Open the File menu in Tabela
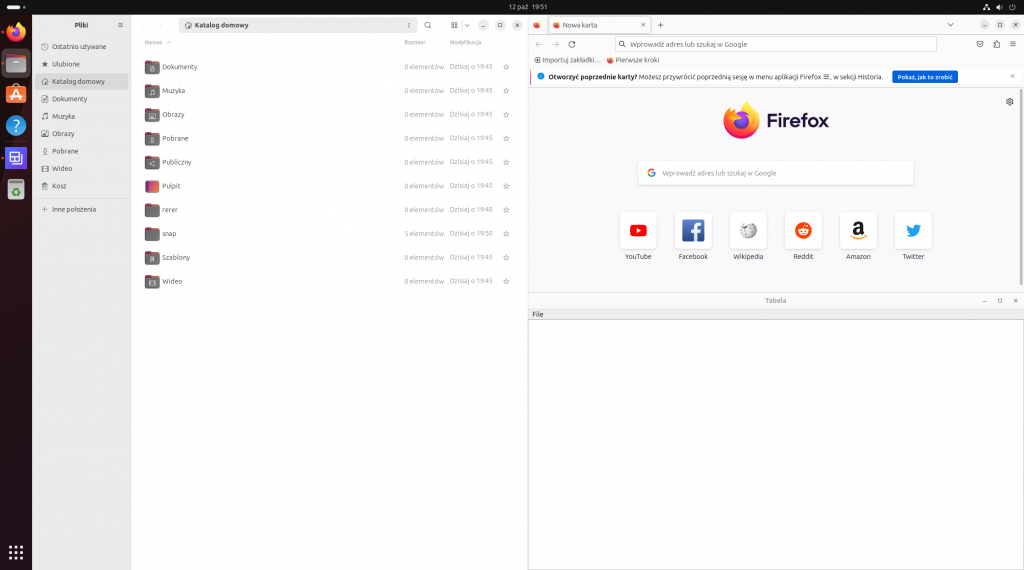This screenshot has width=1024, height=570. pyautogui.click(x=538, y=314)
